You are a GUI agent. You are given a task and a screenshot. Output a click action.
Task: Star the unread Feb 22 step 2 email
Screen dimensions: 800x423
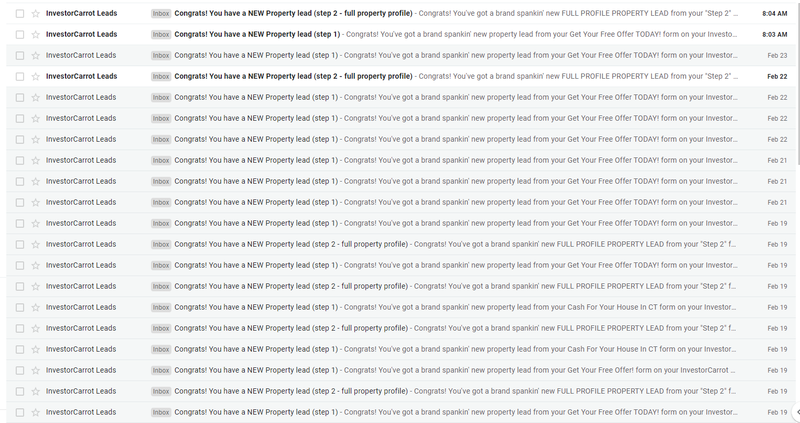coord(35,76)
